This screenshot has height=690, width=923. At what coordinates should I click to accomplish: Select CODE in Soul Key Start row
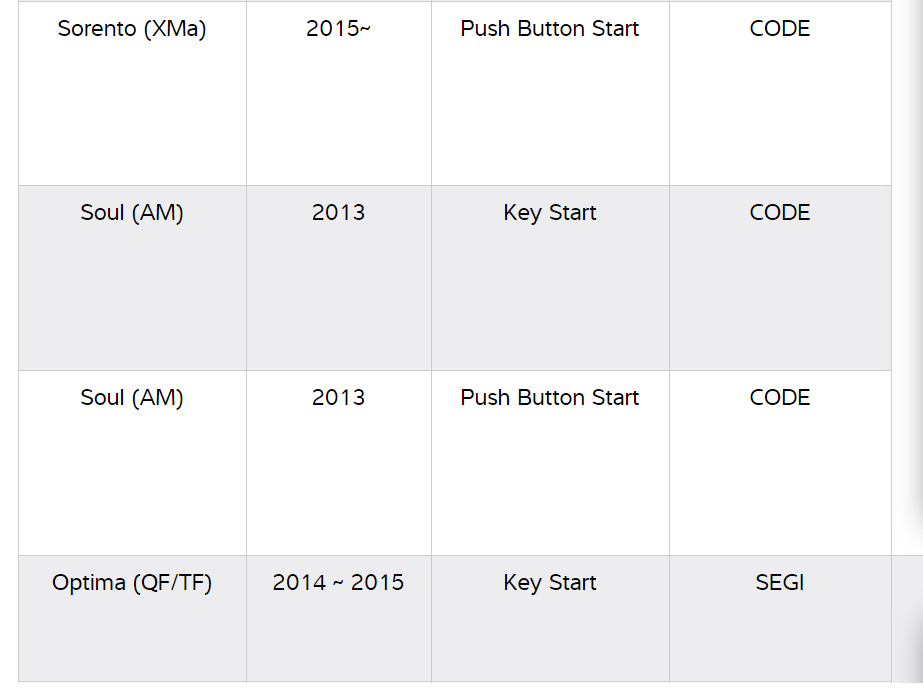(780, 213)
